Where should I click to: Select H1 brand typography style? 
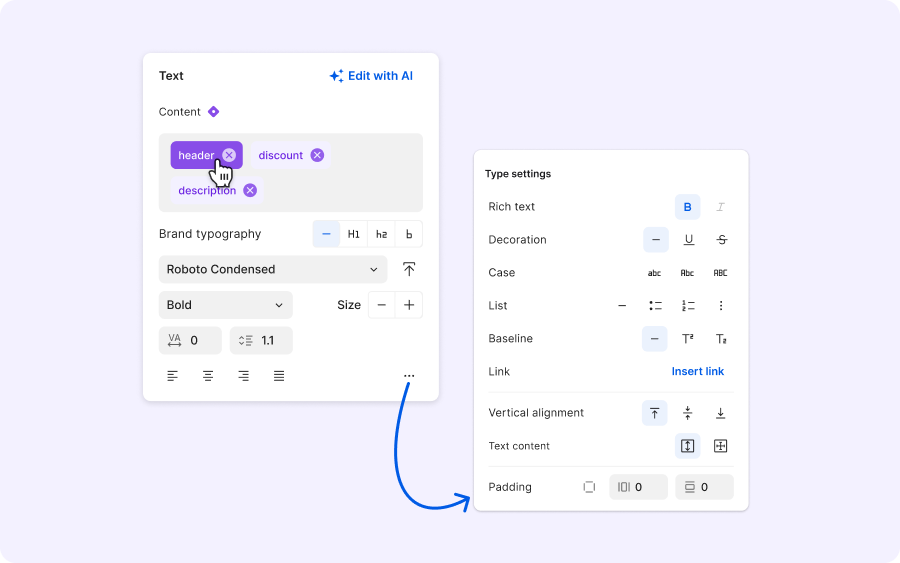[354, 234]
